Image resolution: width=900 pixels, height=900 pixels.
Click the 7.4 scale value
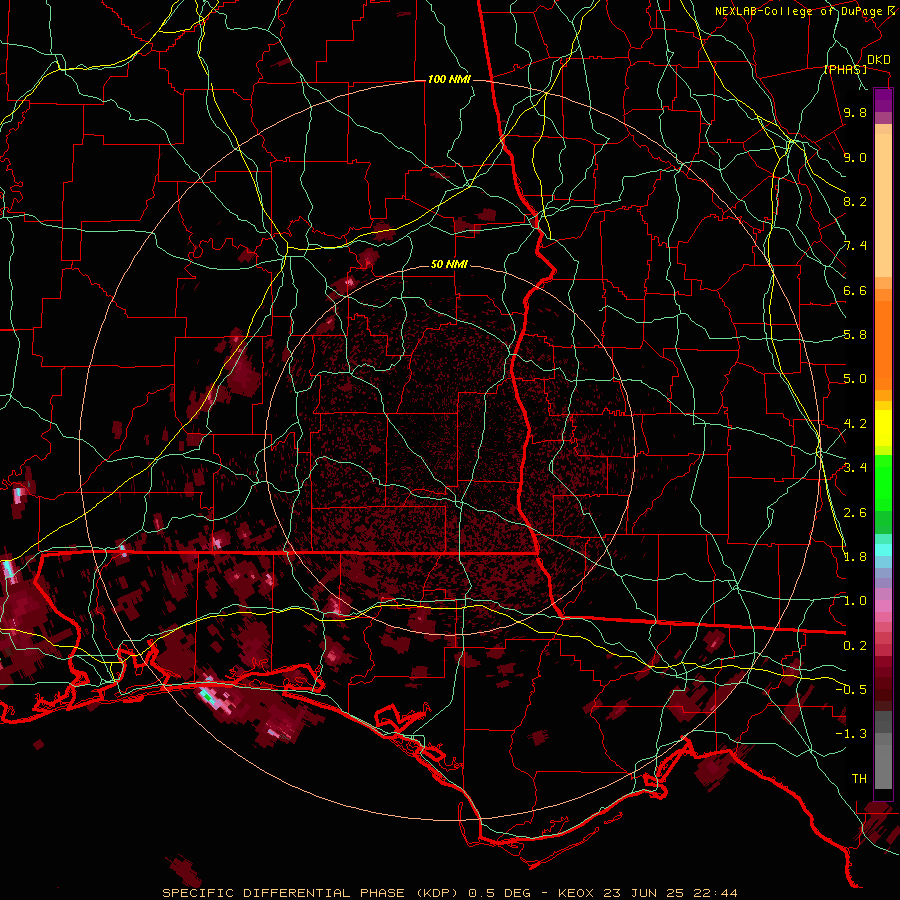coord(855,246)
